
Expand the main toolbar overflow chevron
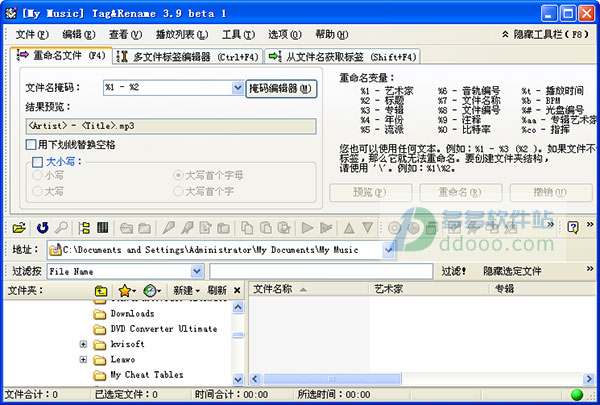[x=551, y=224]
